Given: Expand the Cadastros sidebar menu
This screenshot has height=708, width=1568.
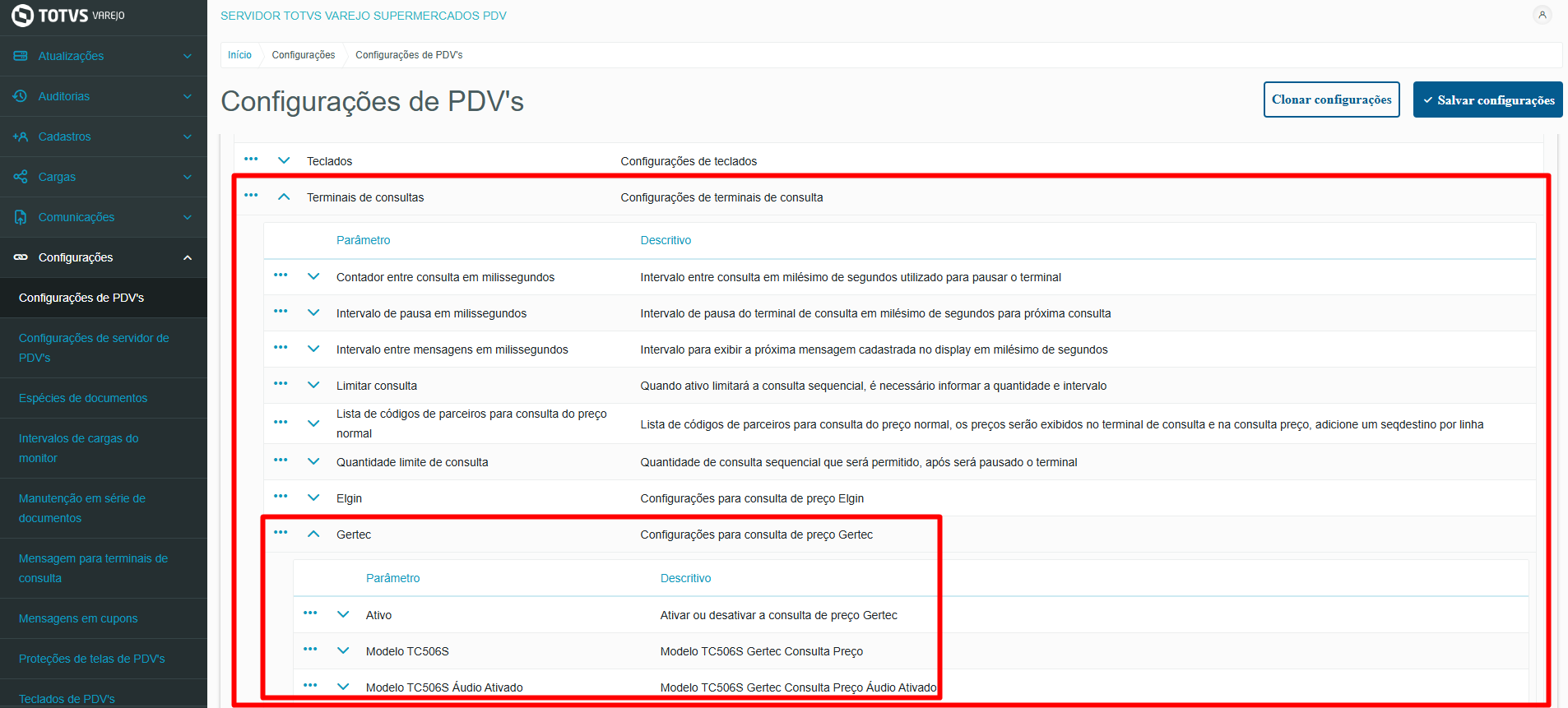Looking at the screenshot, I should point(188,137).
